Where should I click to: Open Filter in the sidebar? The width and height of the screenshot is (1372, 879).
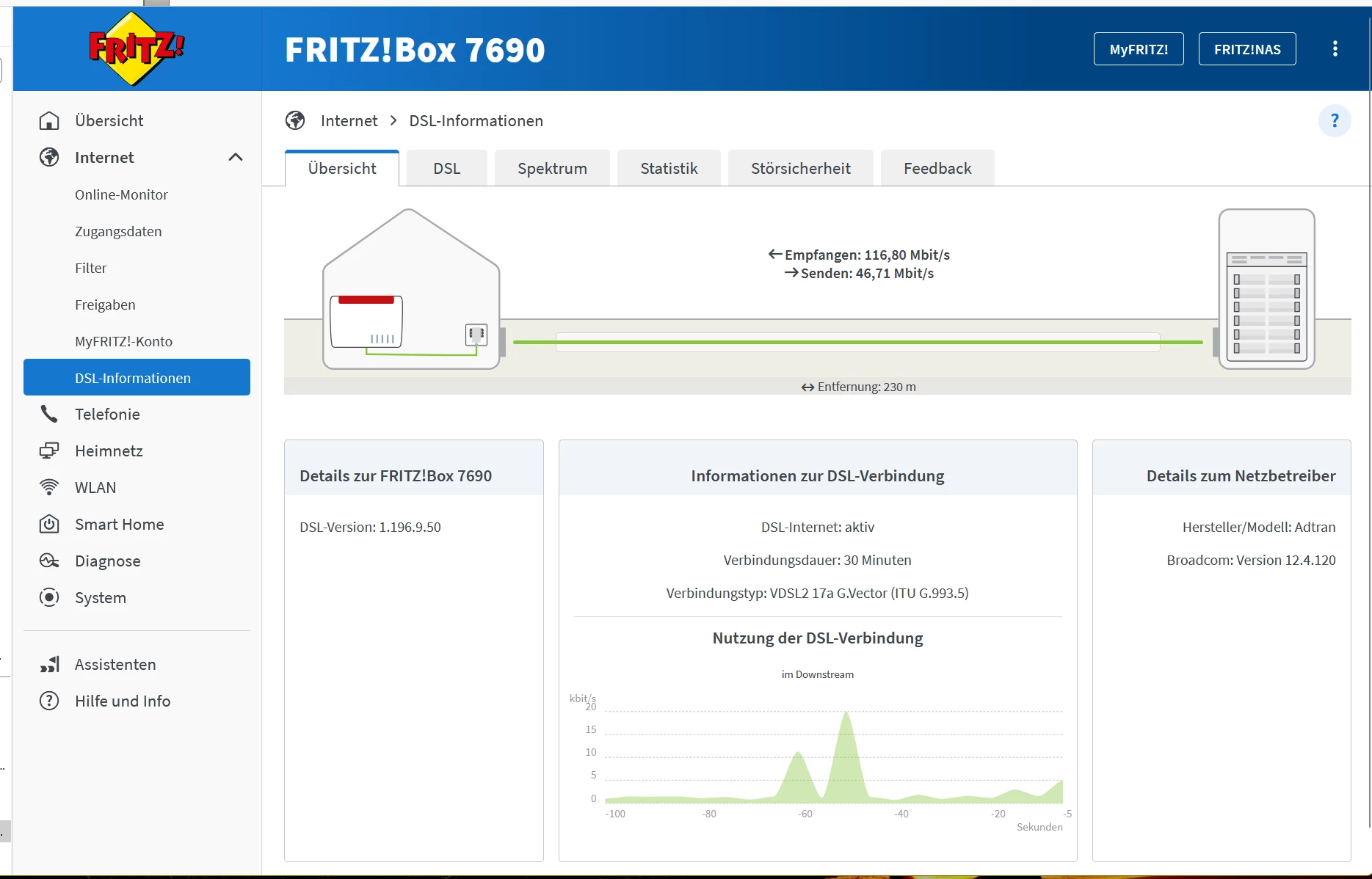point(90,268)
